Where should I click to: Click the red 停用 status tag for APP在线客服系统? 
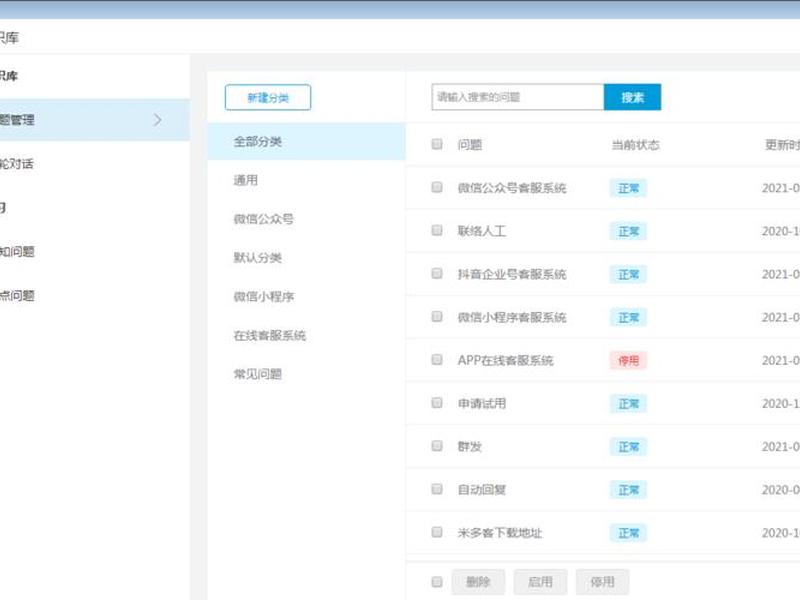(x=629, y=361)
